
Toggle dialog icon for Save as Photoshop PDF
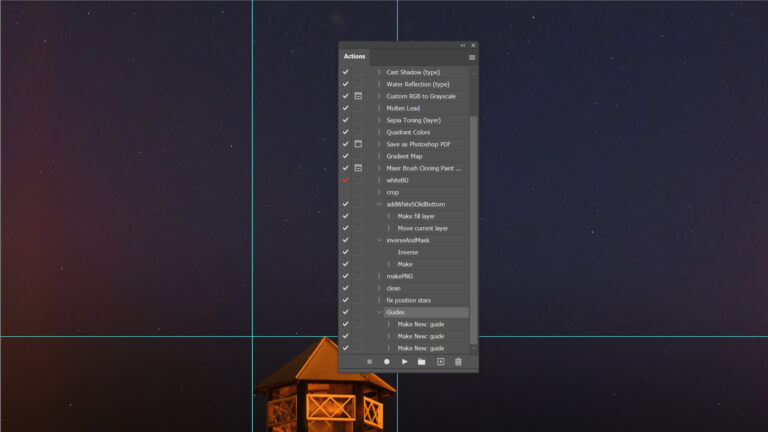(358, 144)
